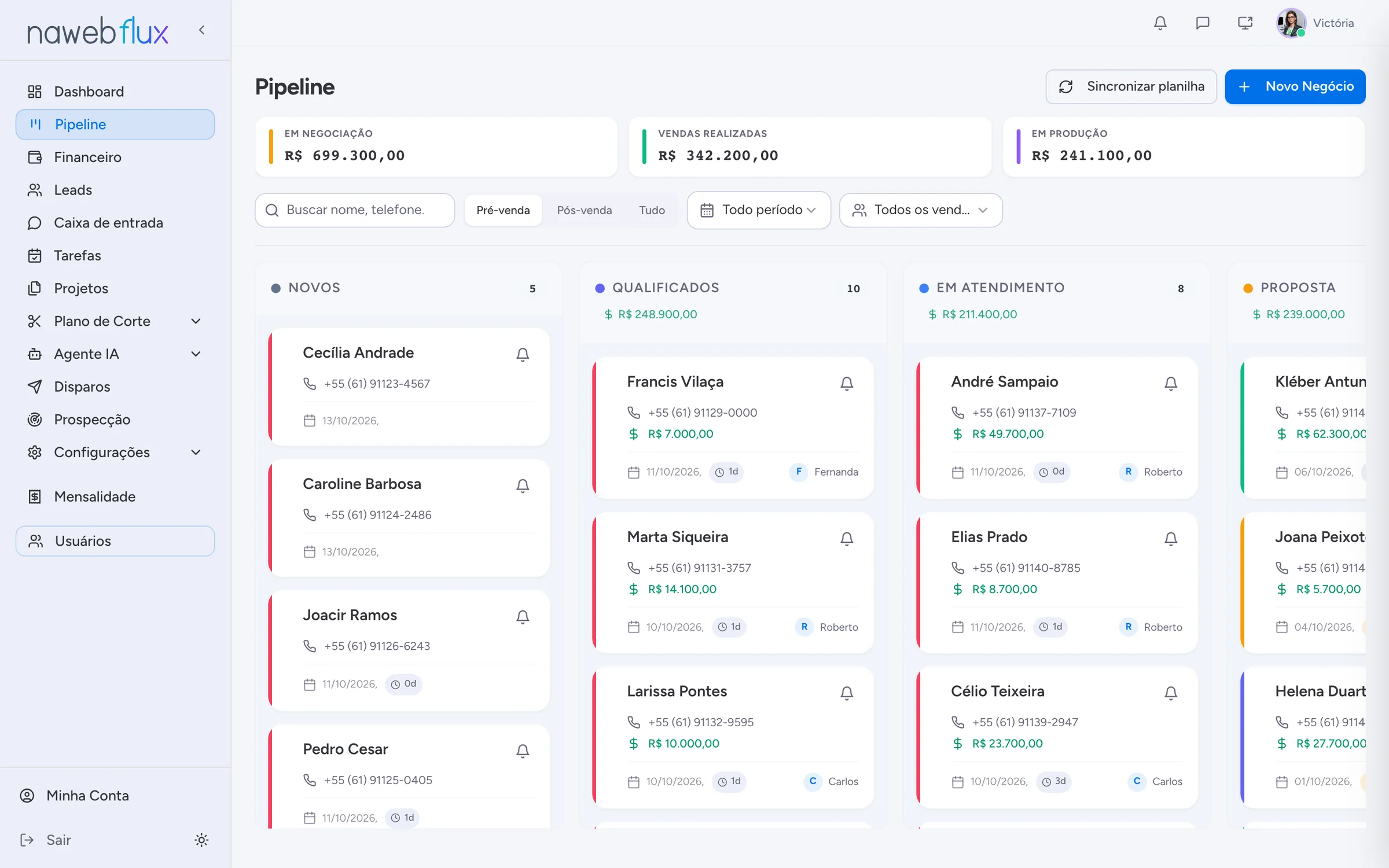Image resolution: width=1389 pixels, height=868 pixels.
Task: Click Sincronizar planilha button
Action: pos(1131,87)
